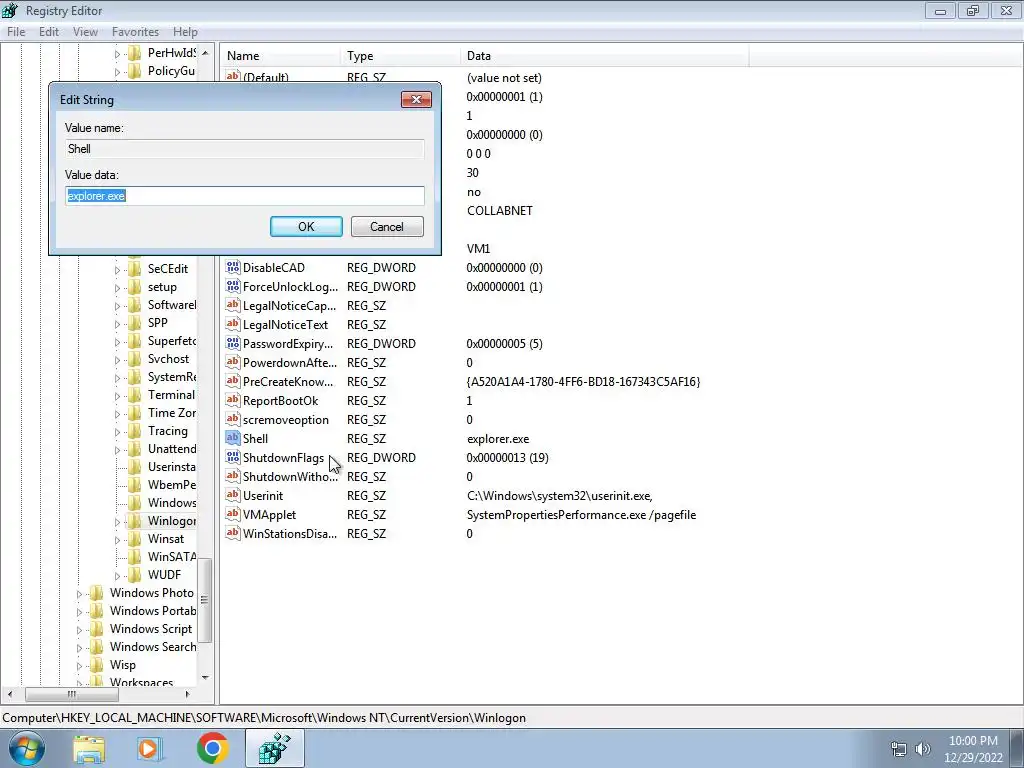Launch Windows Media Player from taskbar
This screenshot has width=1024, height=768.
(x=150, y=748)
